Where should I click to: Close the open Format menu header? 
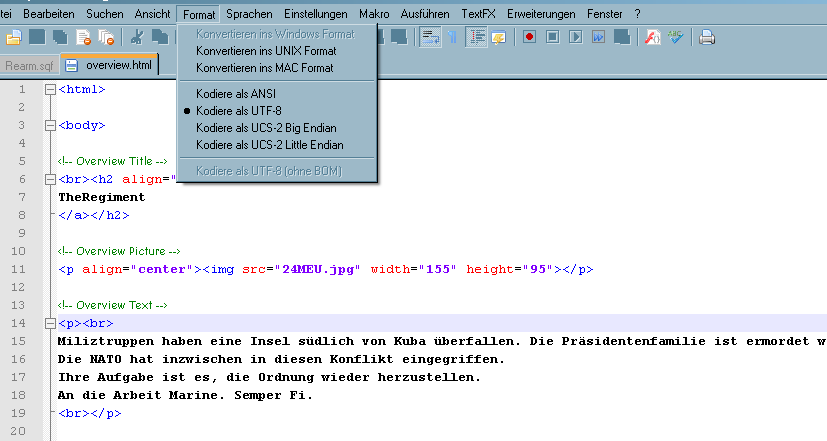pos(199,14)
